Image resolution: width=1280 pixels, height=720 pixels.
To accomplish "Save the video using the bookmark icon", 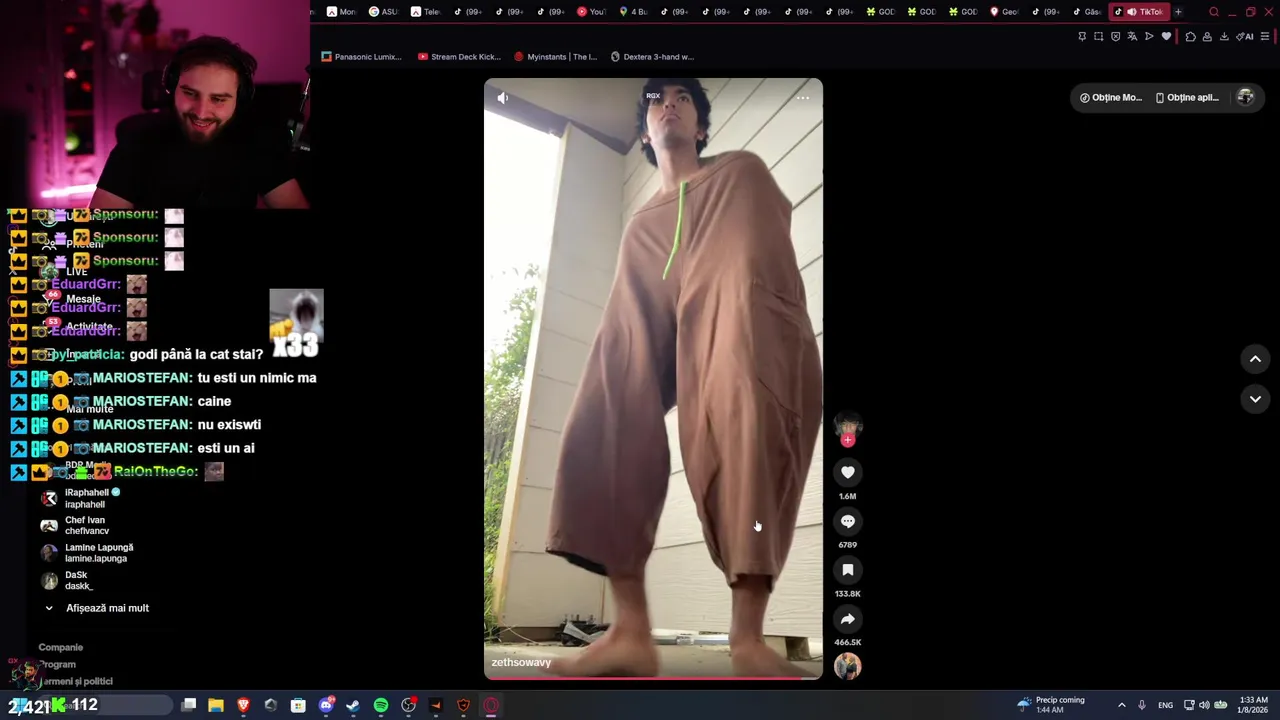I will 847,570.
